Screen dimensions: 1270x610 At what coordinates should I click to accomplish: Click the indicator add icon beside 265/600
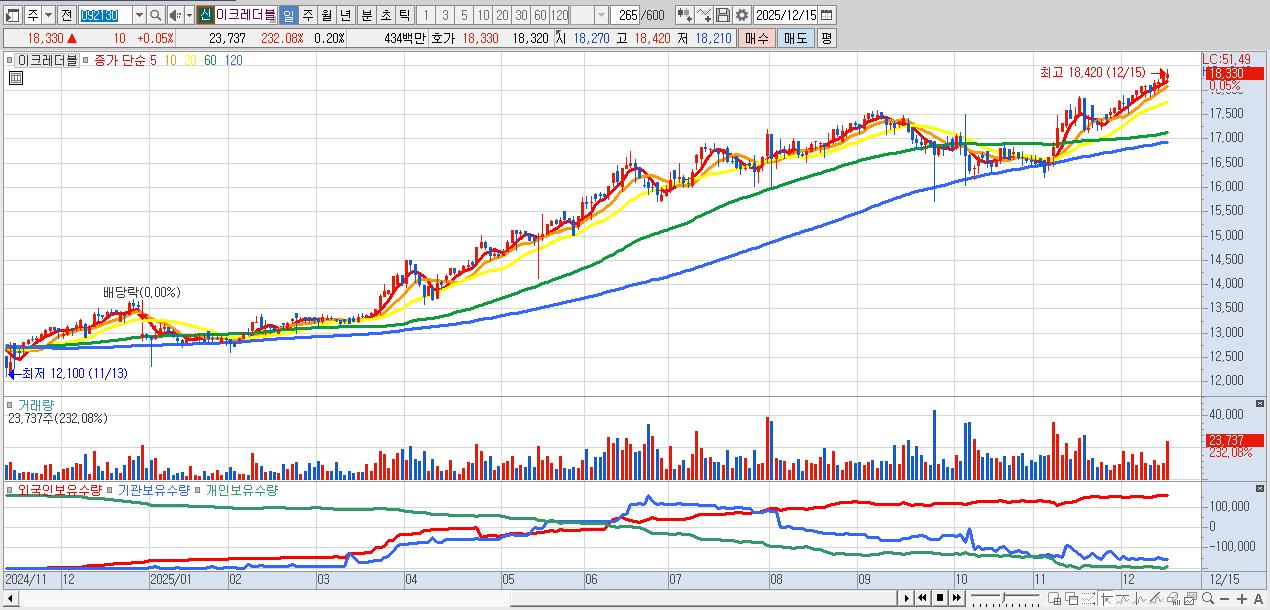pyautogui.click(x=684, y=15)
